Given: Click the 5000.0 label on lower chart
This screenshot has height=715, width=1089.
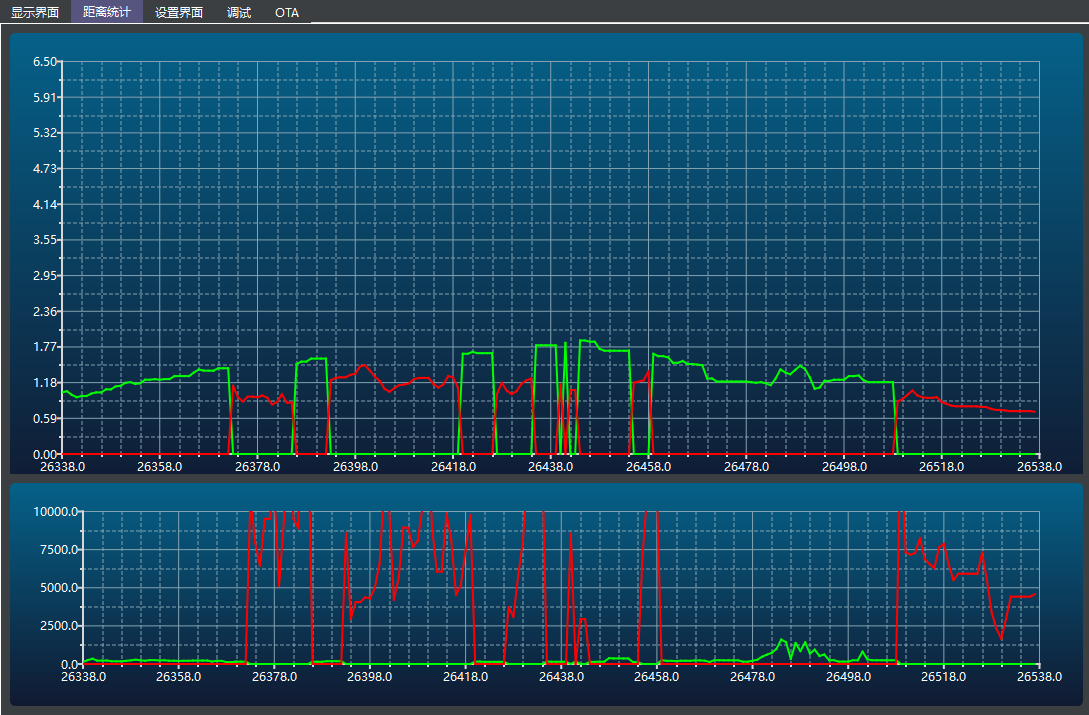Looking at the screenshot, I should point(58,588).
